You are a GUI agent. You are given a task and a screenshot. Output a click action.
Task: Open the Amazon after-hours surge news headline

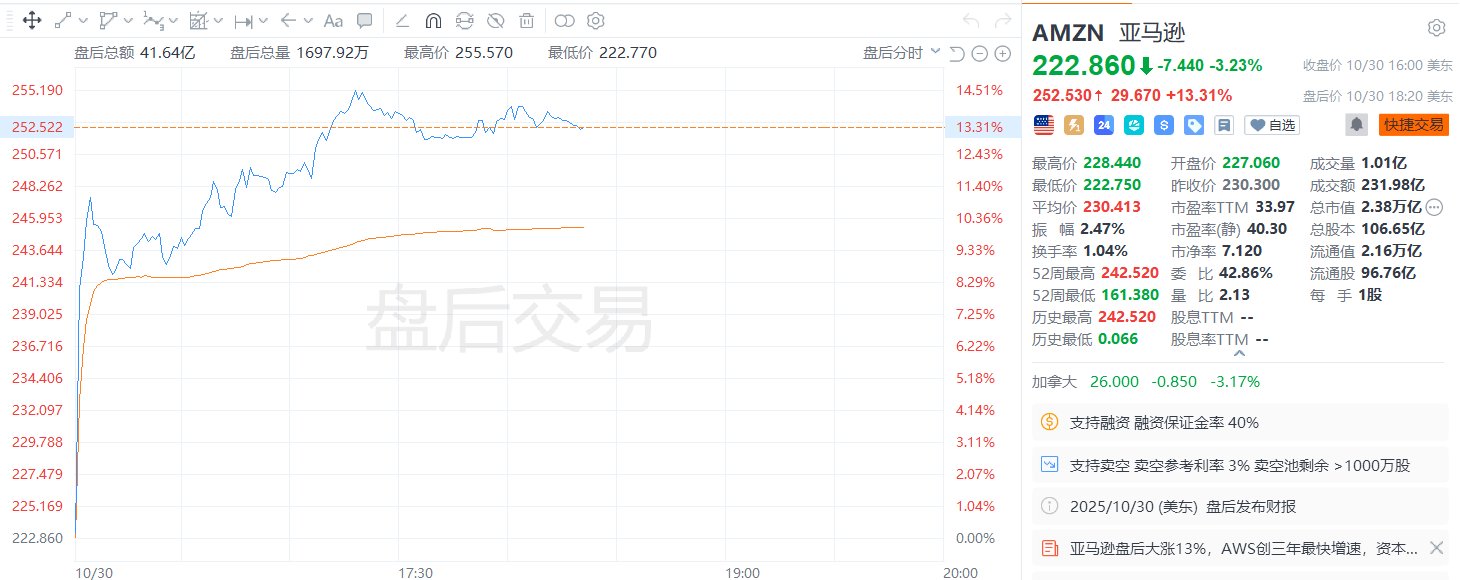(x=1243, y=548)
